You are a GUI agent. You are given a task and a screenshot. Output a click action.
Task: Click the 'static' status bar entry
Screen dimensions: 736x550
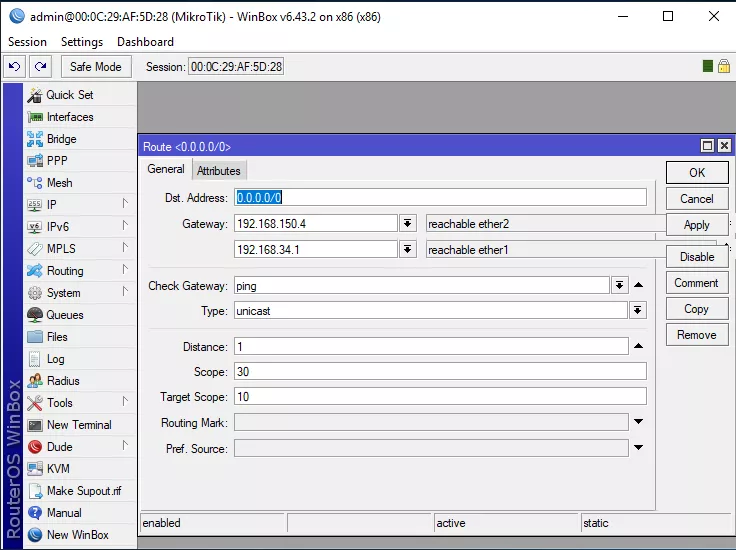coord(596,523)
